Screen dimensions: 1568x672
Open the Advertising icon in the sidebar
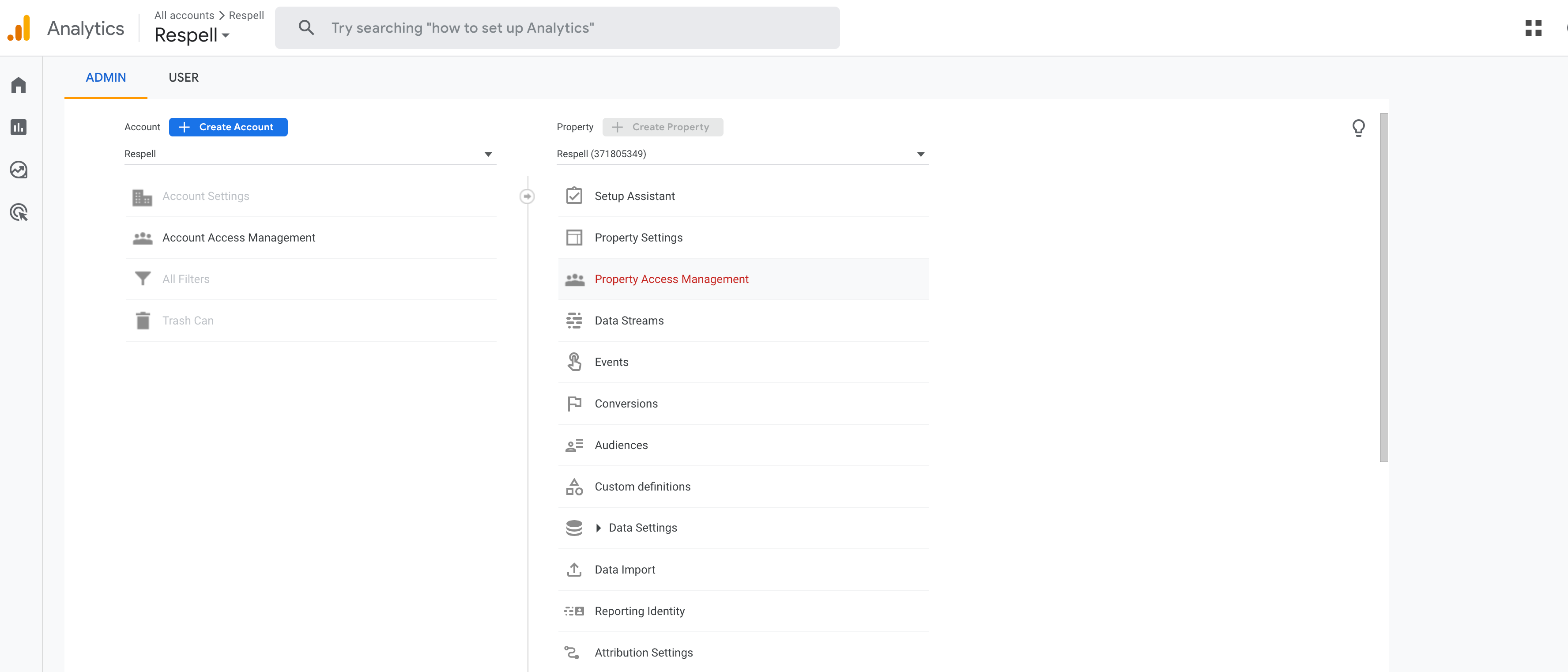pyautogui.click(x=18, y=212)
